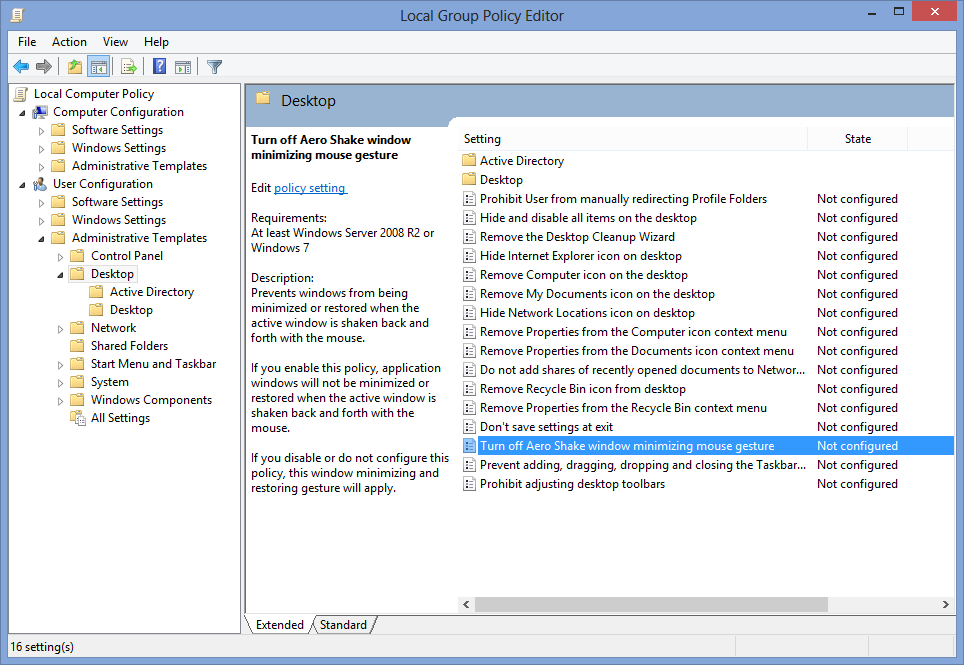Click the Filter funnel toolbar icon

(x=214, y=66)
